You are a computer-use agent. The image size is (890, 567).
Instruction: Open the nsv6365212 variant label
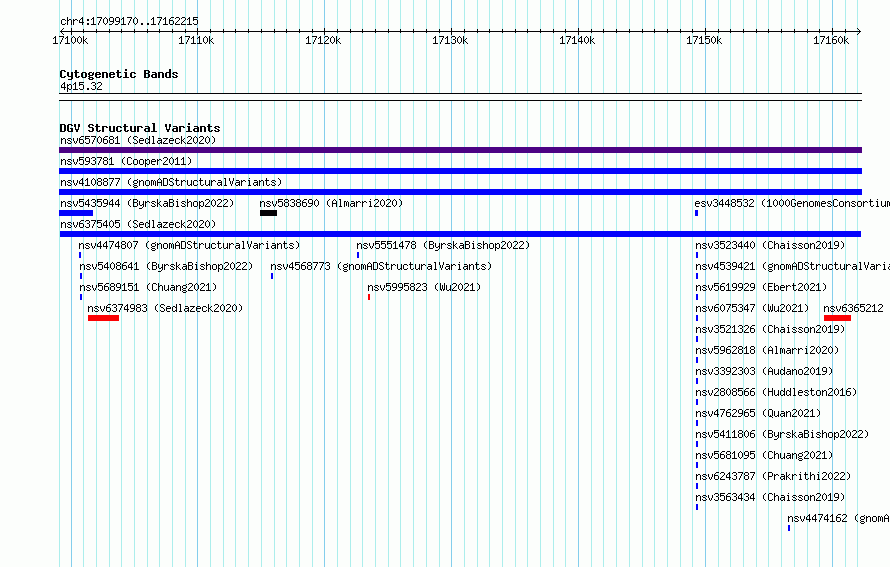[x=853, y=308]
